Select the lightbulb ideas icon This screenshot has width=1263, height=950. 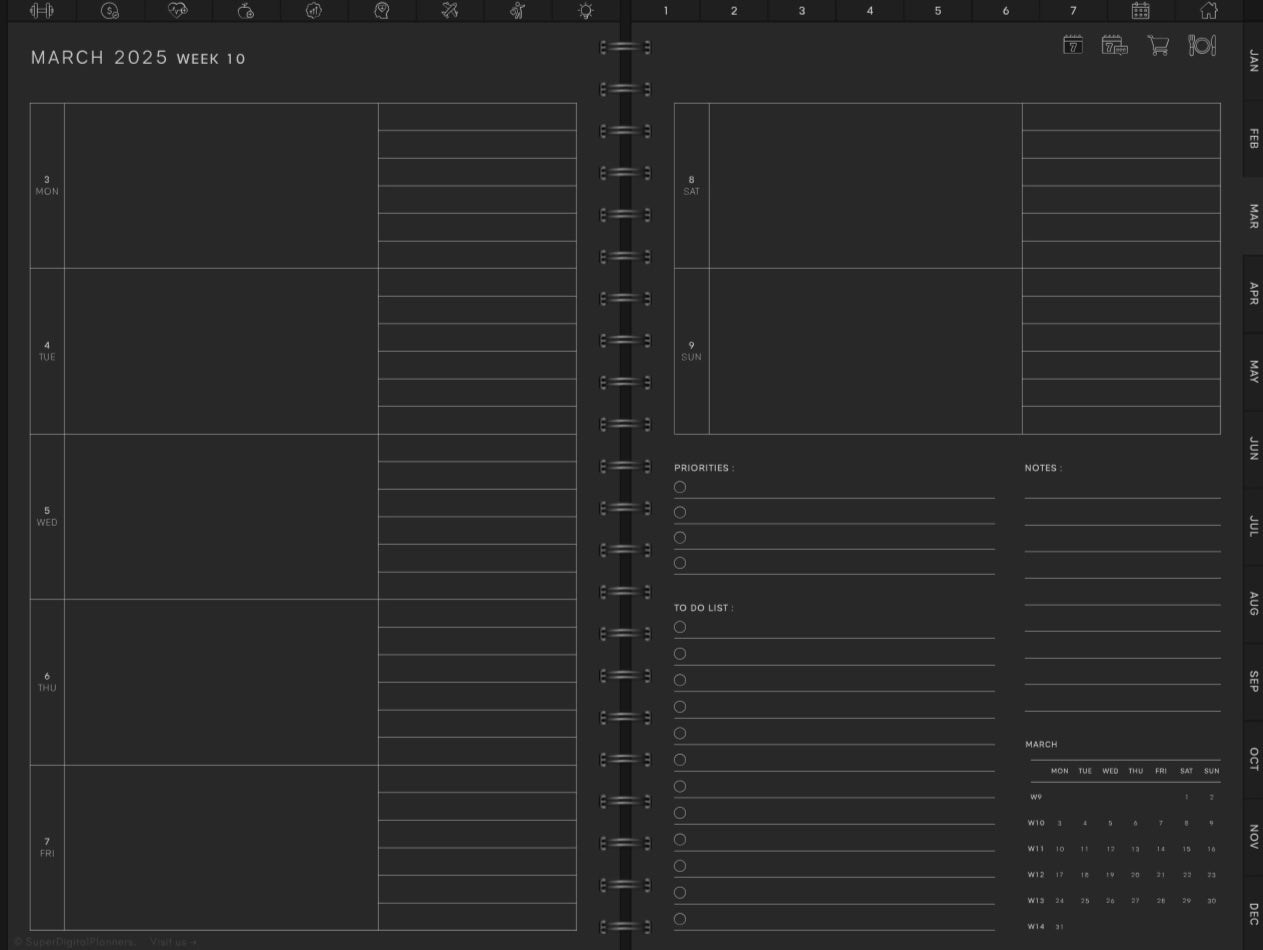click(x=585, y=11)
